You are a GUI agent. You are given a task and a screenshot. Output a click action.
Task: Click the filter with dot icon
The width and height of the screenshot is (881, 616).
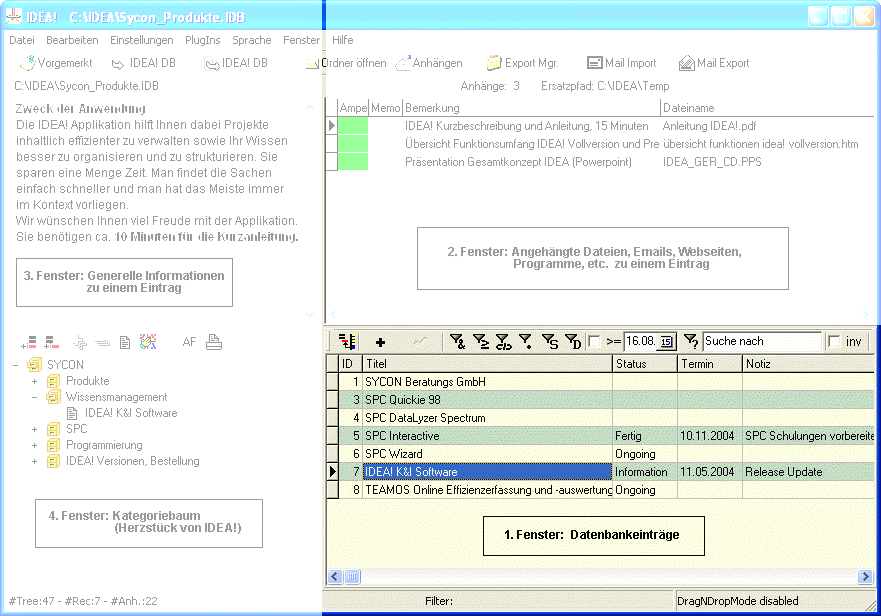click(525, 341)
